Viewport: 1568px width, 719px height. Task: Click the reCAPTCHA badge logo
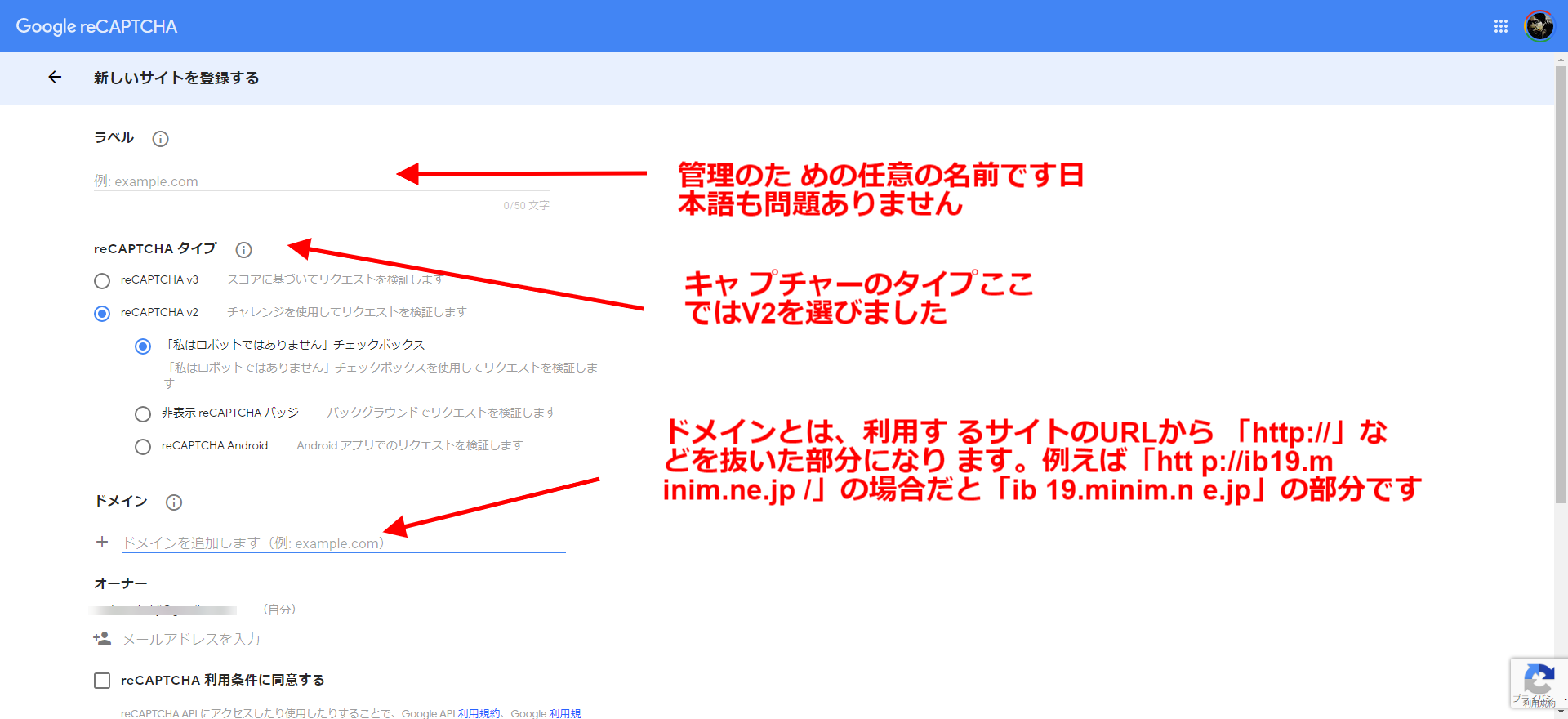click(1539, 680)
